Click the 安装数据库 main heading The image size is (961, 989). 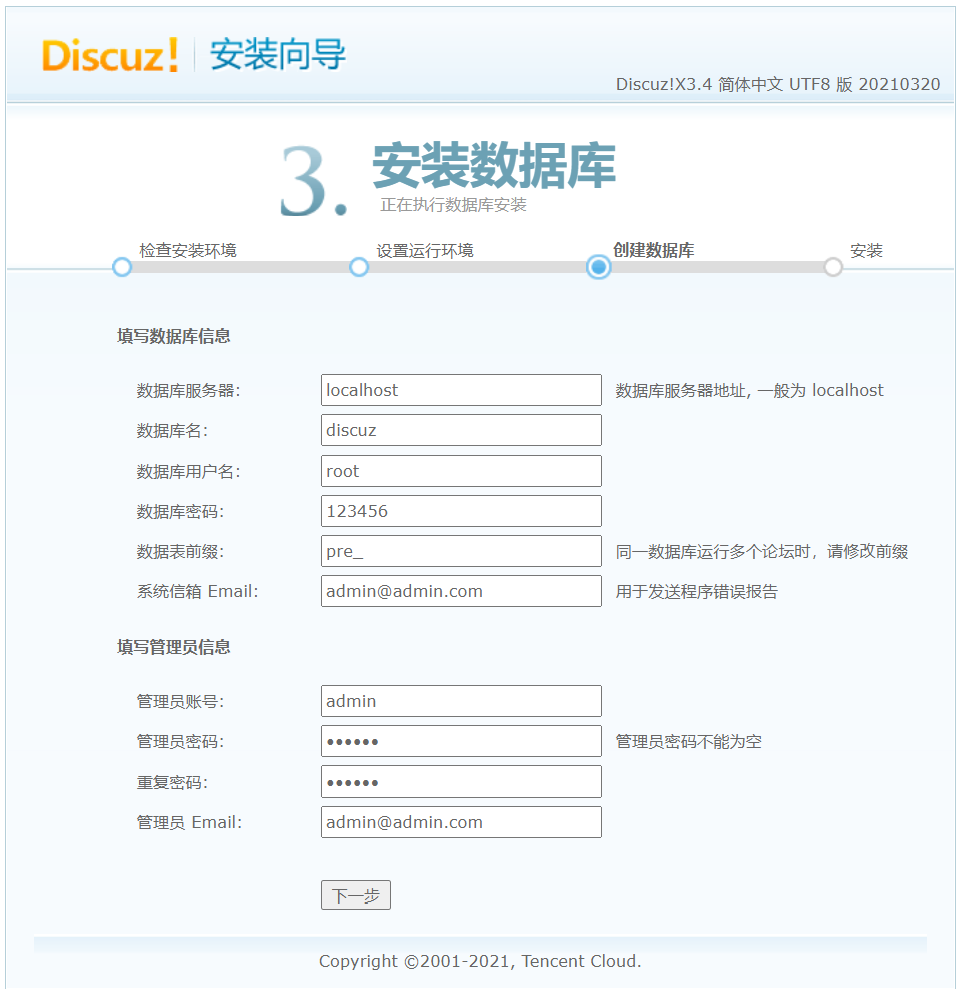click(494, 165)
